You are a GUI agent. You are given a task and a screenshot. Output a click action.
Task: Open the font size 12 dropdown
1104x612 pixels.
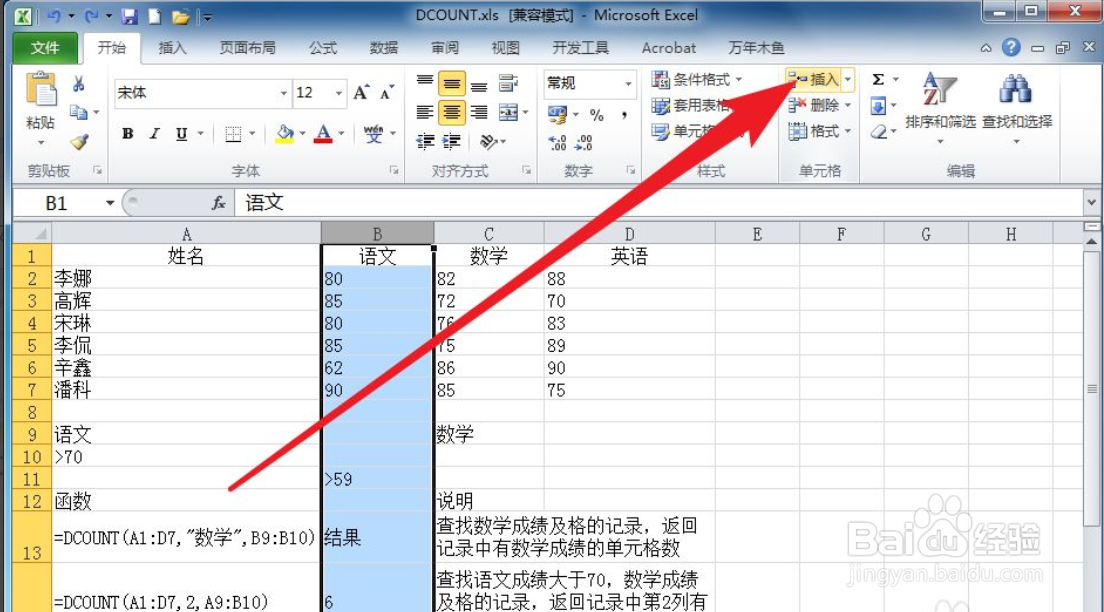point(337,92)
